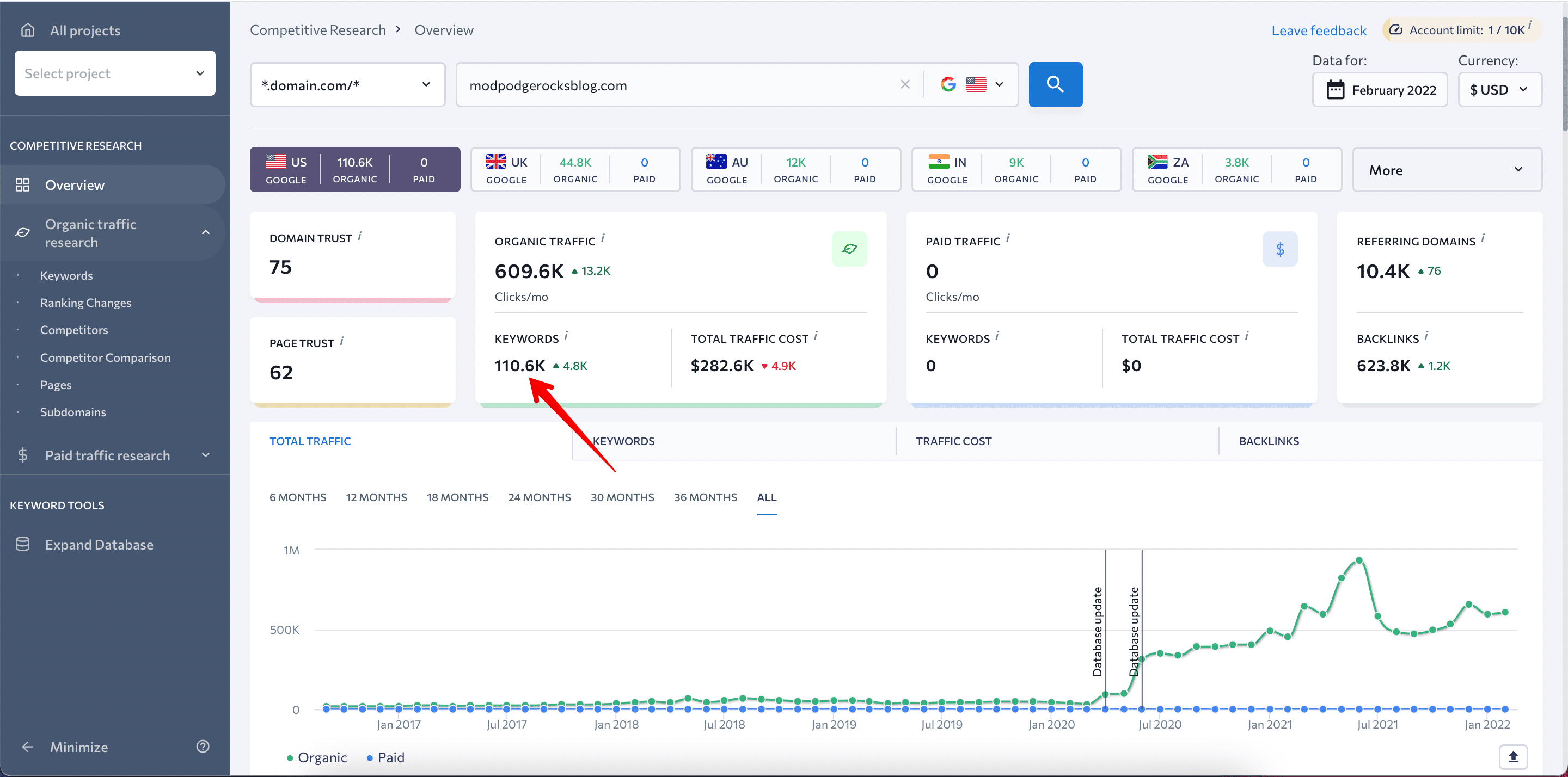Select the 24 MONTHS time range
This screenshot has height=777, width=1568.
pos(540,497)
